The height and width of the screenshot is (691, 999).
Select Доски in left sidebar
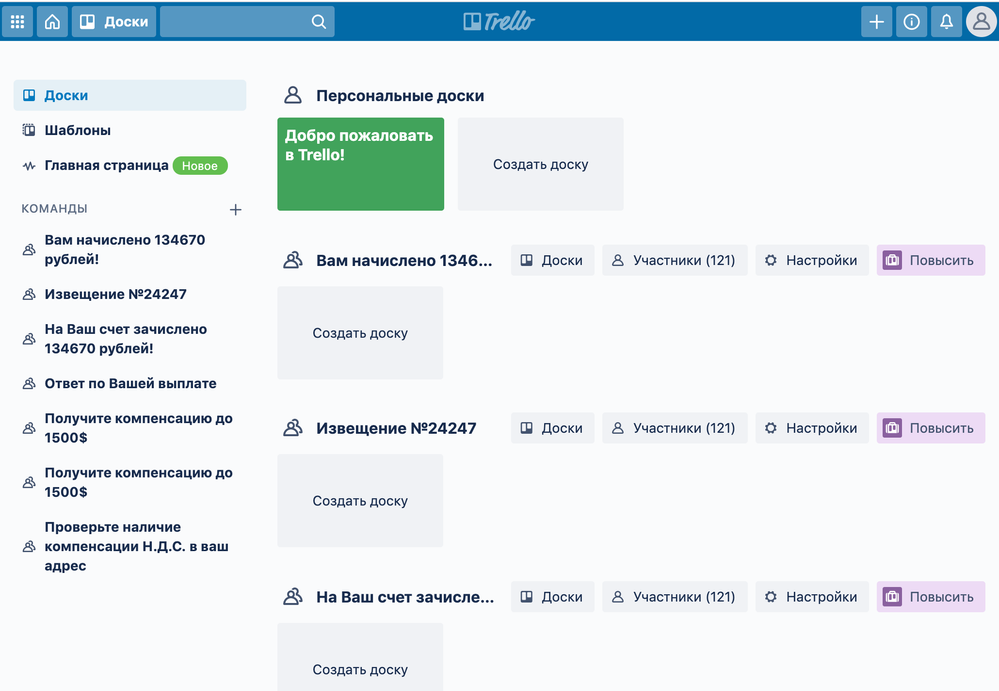pyautogui.click(x=130, y=96)
